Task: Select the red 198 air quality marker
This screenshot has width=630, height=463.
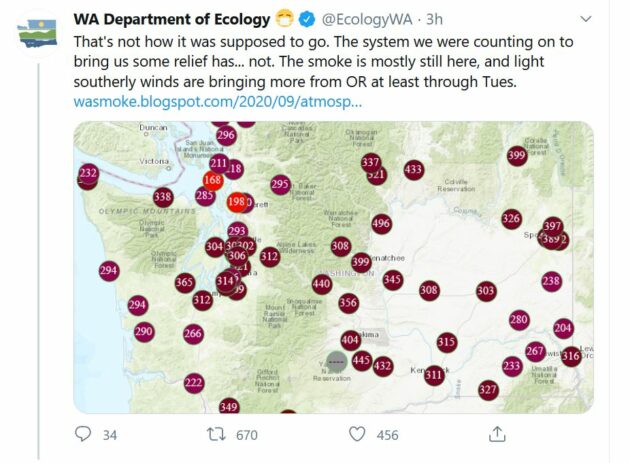Action: point(236,201)
